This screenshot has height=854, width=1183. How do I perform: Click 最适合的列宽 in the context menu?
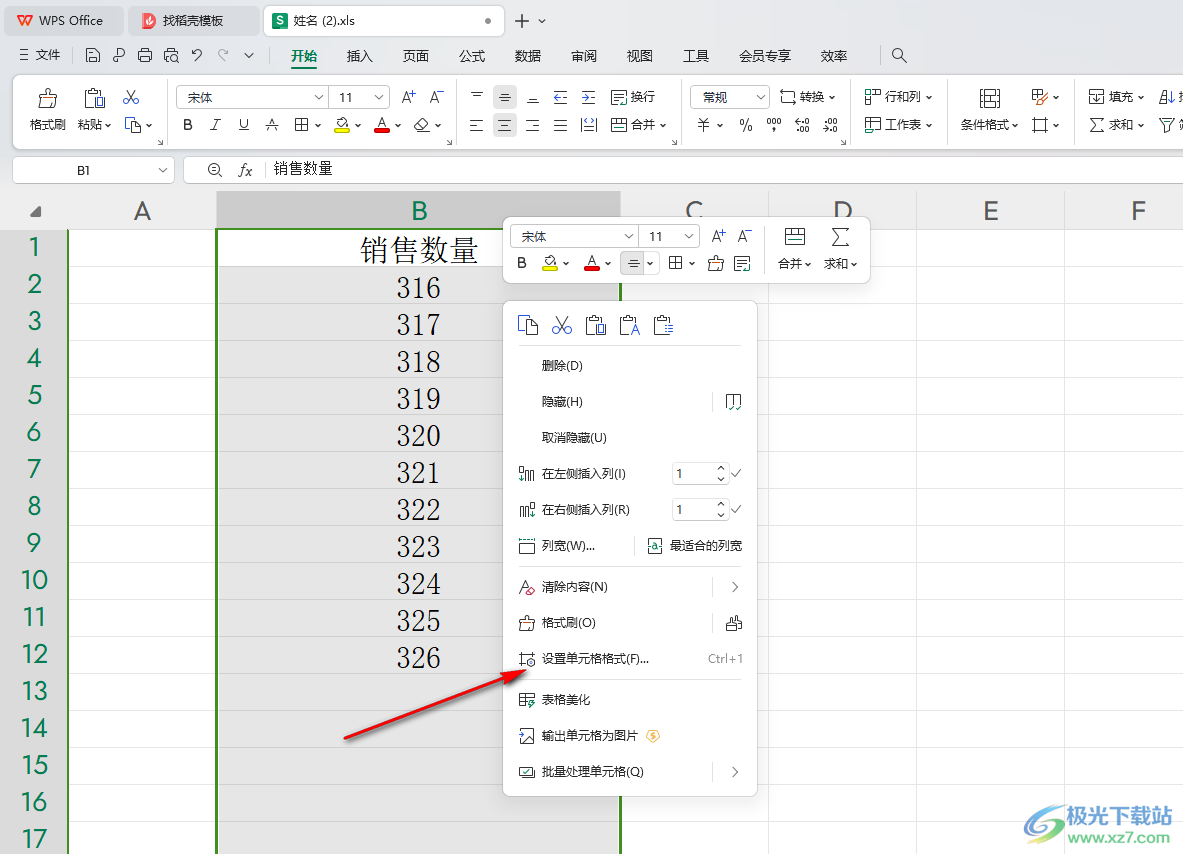point(705,546)
